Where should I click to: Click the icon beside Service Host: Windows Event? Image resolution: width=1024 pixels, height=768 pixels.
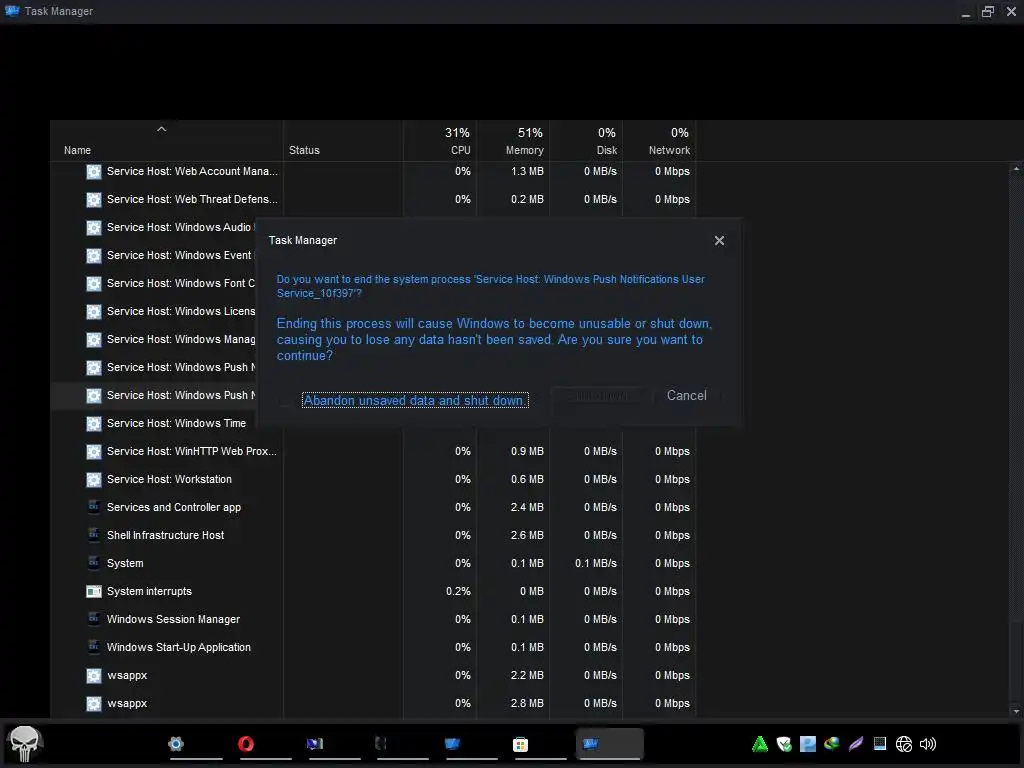(x=94, y=256)
